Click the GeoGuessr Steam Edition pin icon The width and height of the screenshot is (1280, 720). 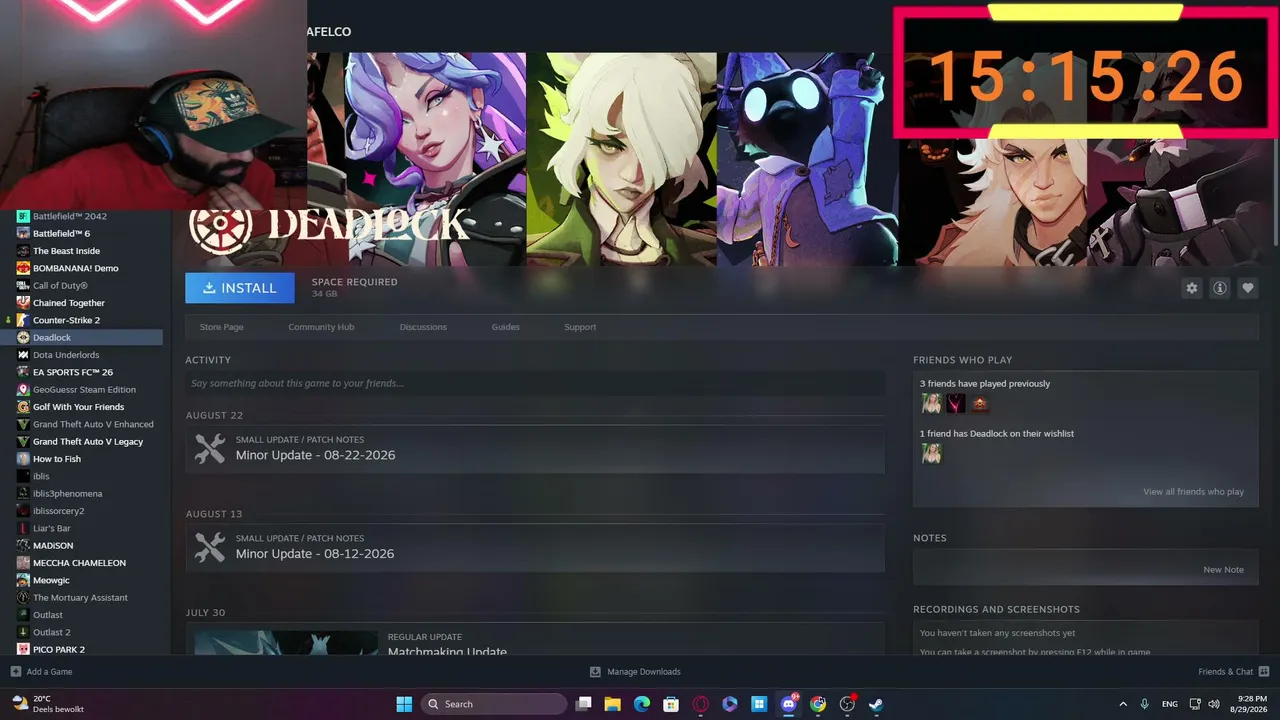(x=24, y=389)
